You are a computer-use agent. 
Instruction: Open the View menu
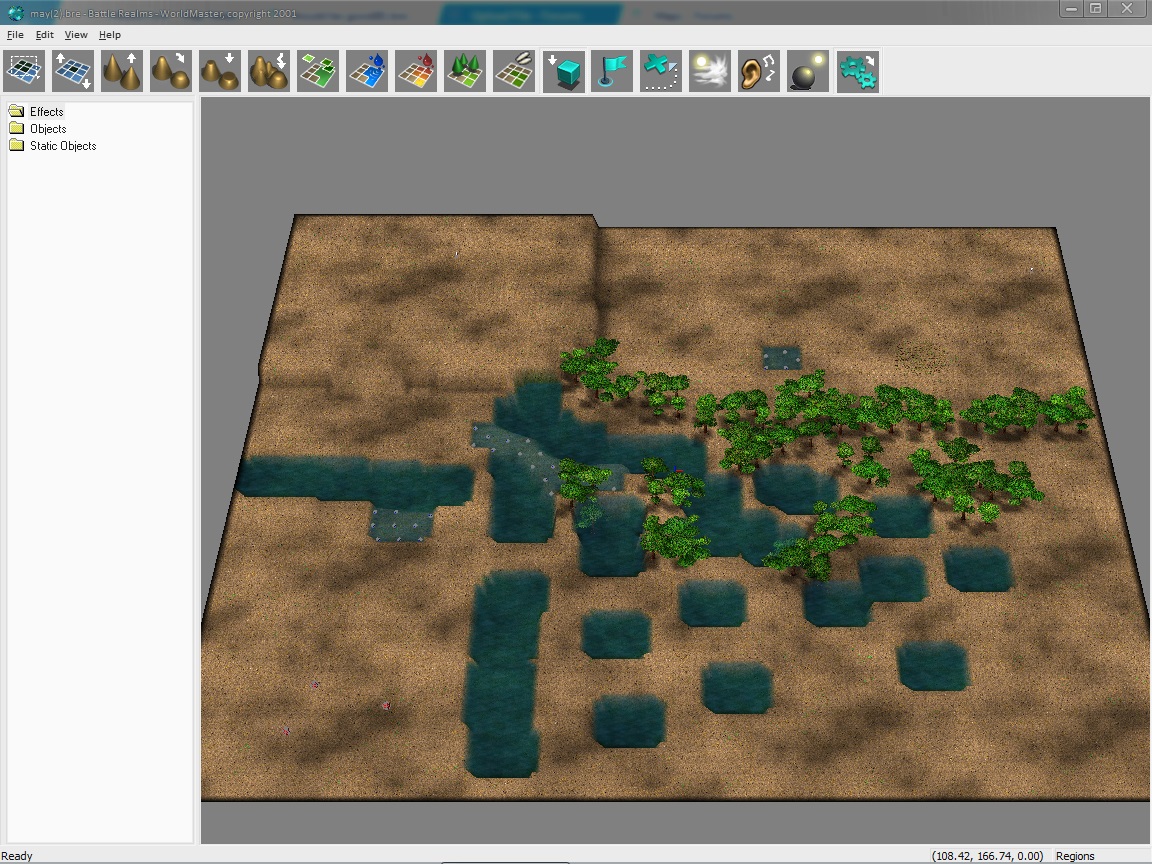click(76, 35)
